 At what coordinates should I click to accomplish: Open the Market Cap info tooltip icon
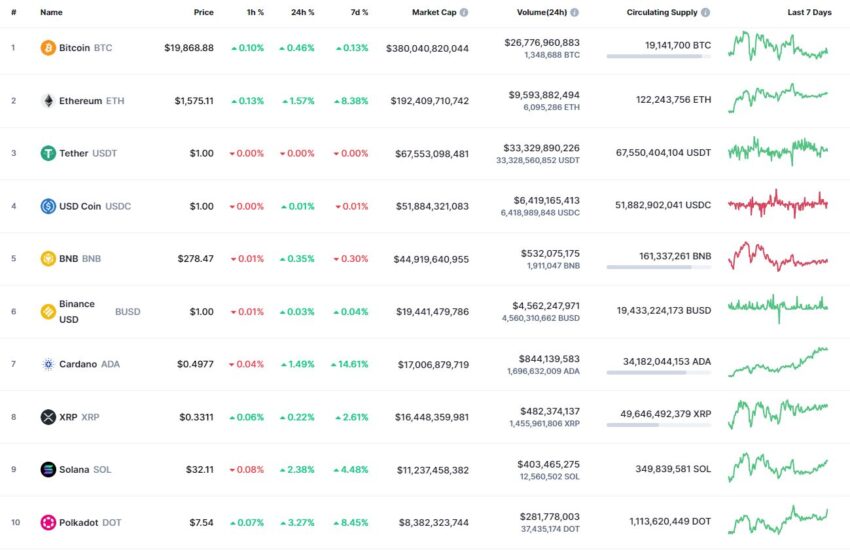(464, 12)
